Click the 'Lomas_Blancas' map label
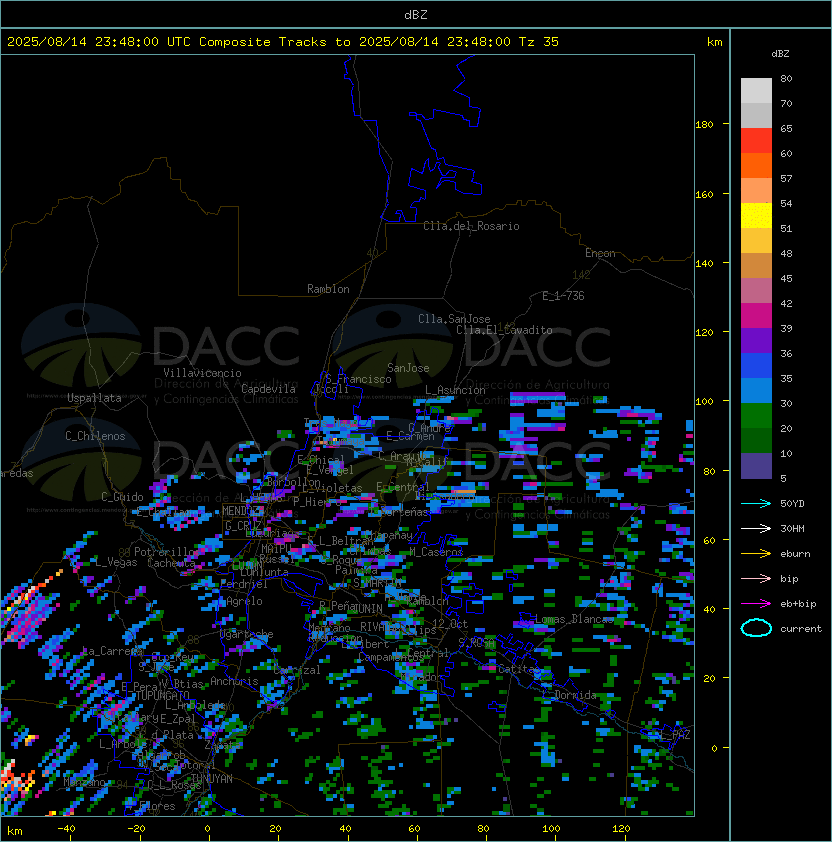 [574, 619]
